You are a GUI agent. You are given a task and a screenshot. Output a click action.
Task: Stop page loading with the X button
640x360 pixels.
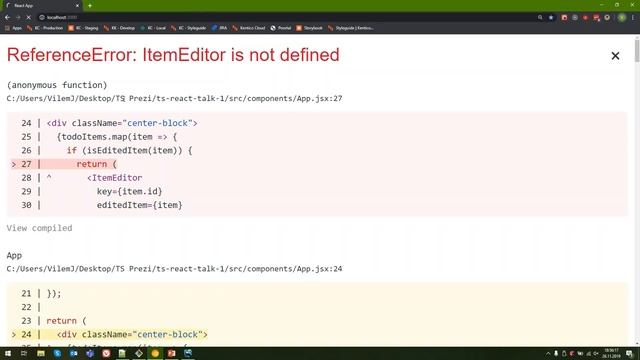[x=29, y=18]
